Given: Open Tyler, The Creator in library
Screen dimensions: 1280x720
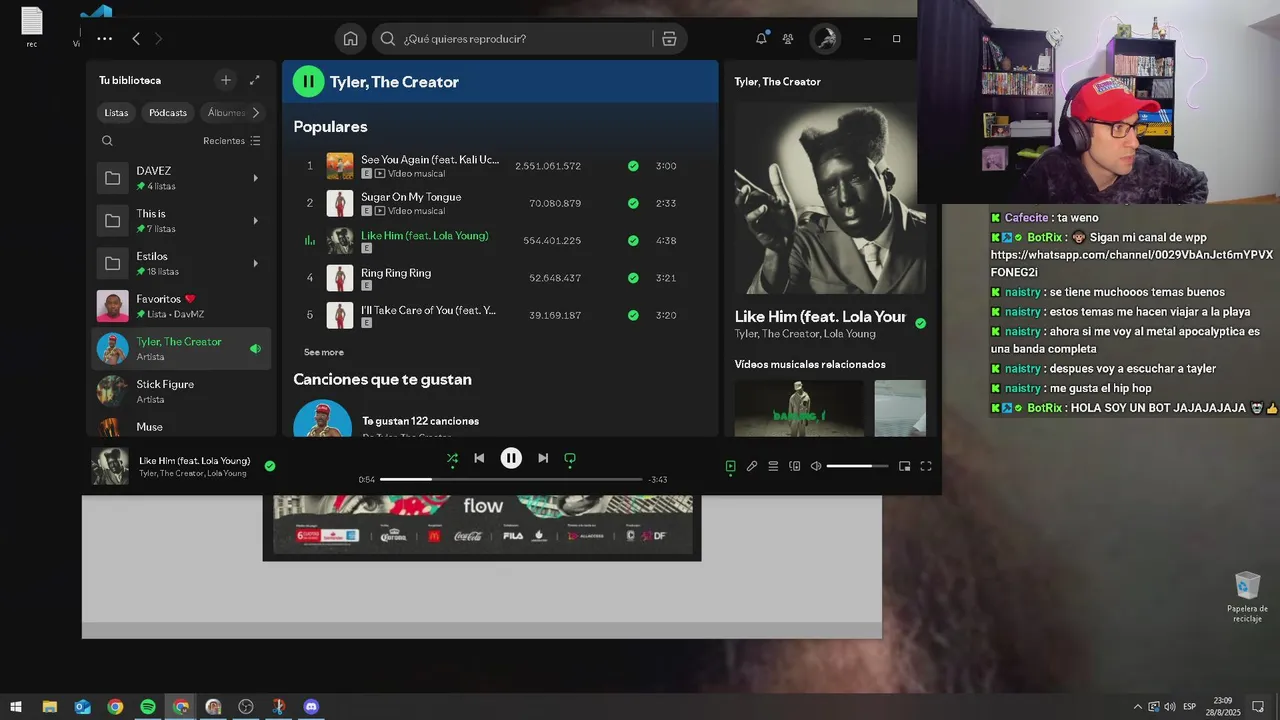Looking at the screenshot, I should coord(181,349).
